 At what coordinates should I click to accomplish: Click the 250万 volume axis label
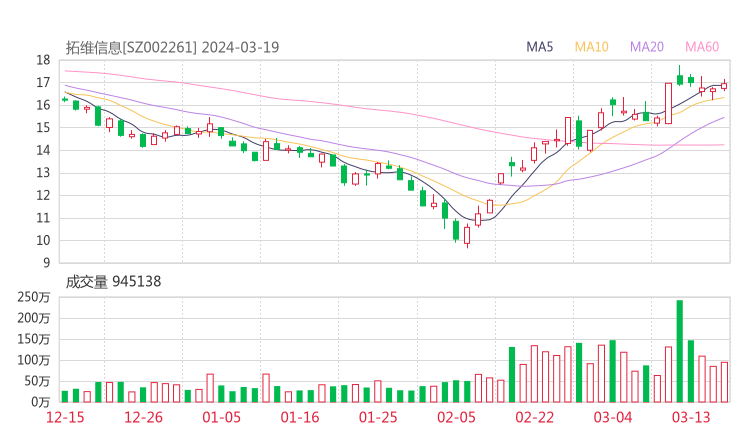(x=34, y=297)
